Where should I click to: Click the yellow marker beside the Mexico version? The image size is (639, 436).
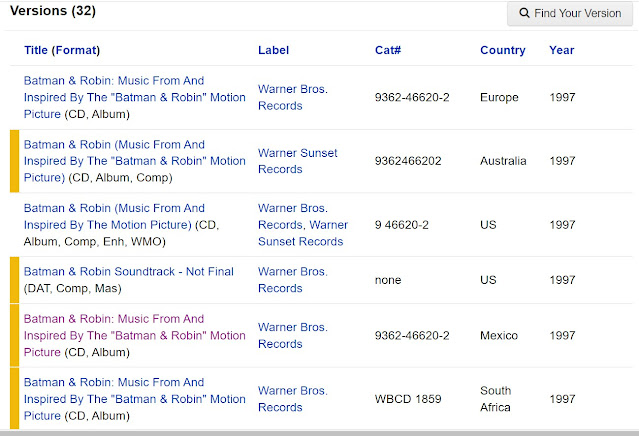coord(14,335)
